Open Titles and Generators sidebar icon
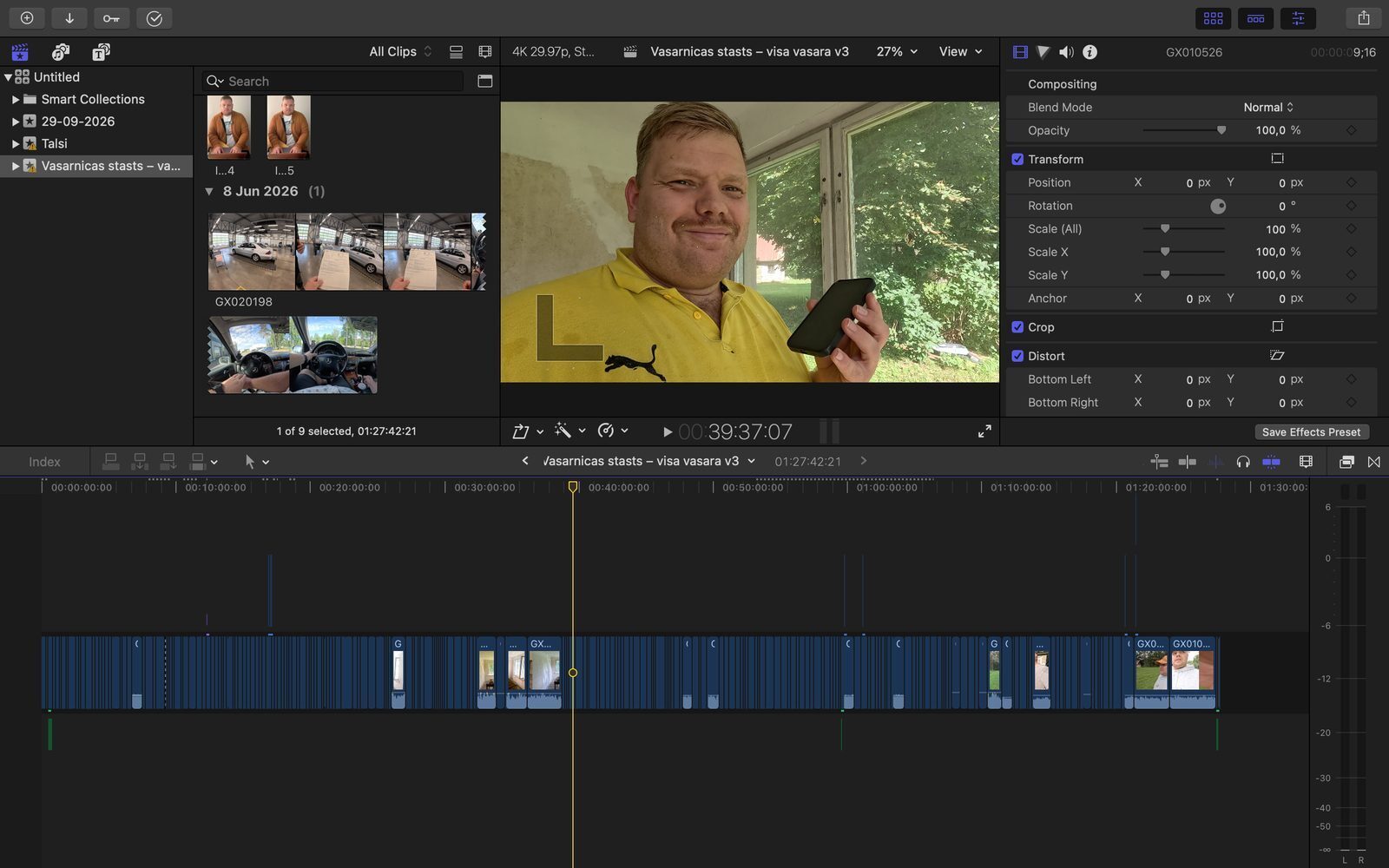 coord(101,52)
